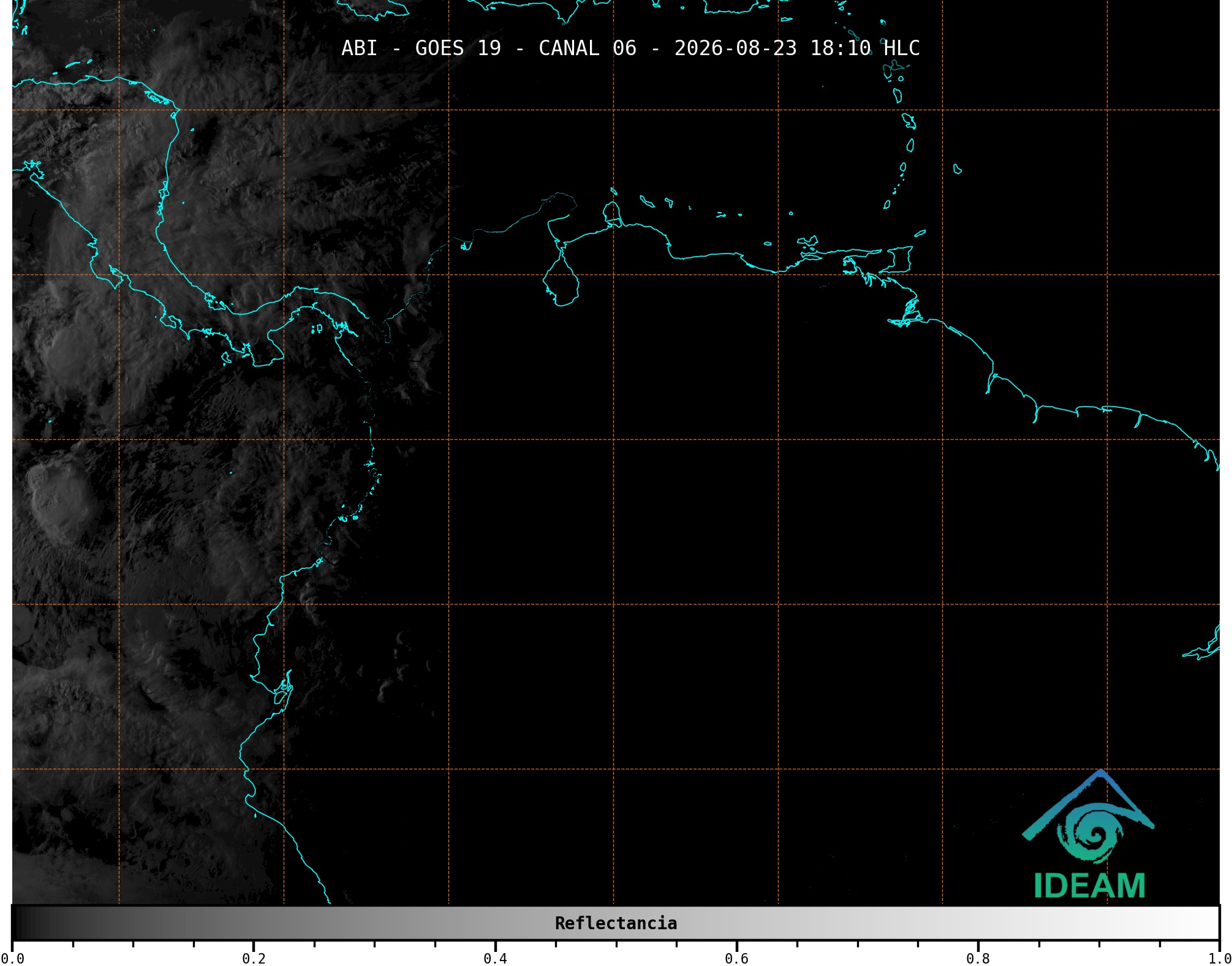Click the 0.6 tick label on colorbar
Screen dimensions: 1232x966
736,959
